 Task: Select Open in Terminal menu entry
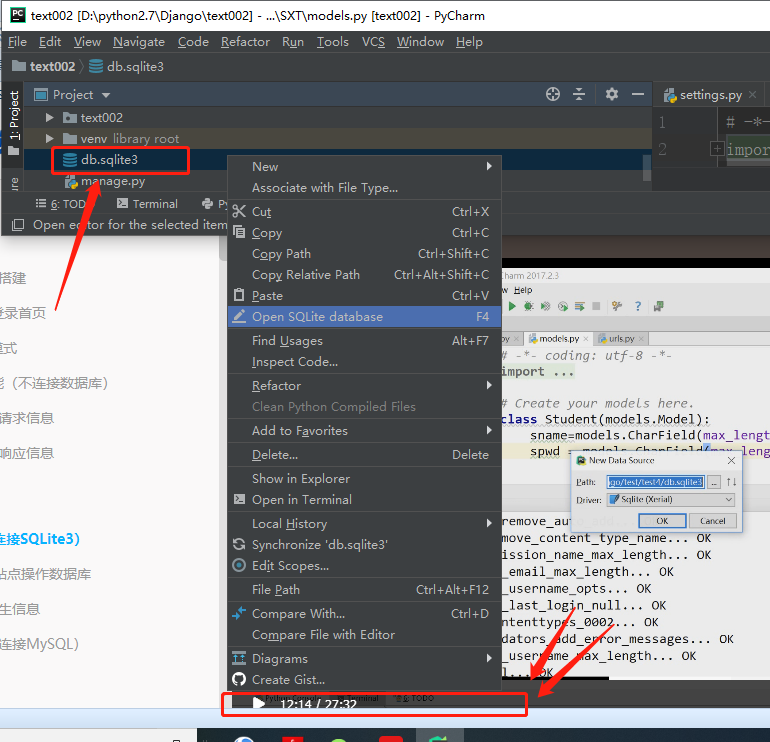coord(364,500)
